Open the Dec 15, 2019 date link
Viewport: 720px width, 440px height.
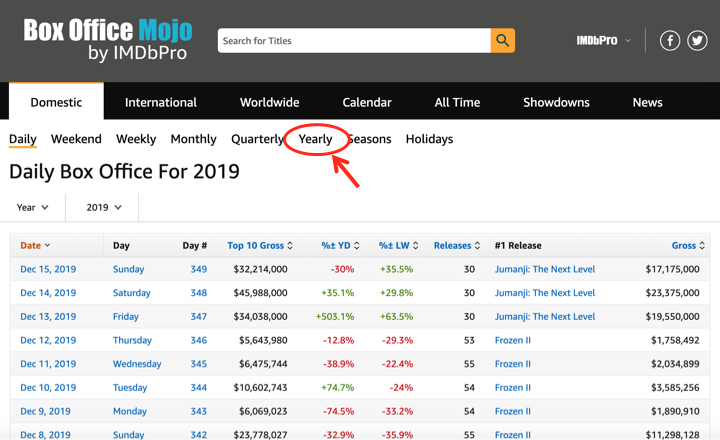[x=48, y=269]
